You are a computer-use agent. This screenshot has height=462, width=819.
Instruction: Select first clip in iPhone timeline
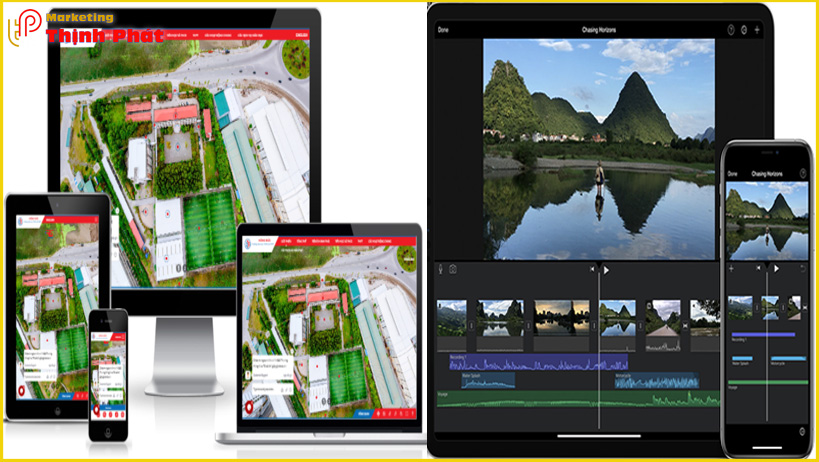pyautogui.click(x=740, y=308)
